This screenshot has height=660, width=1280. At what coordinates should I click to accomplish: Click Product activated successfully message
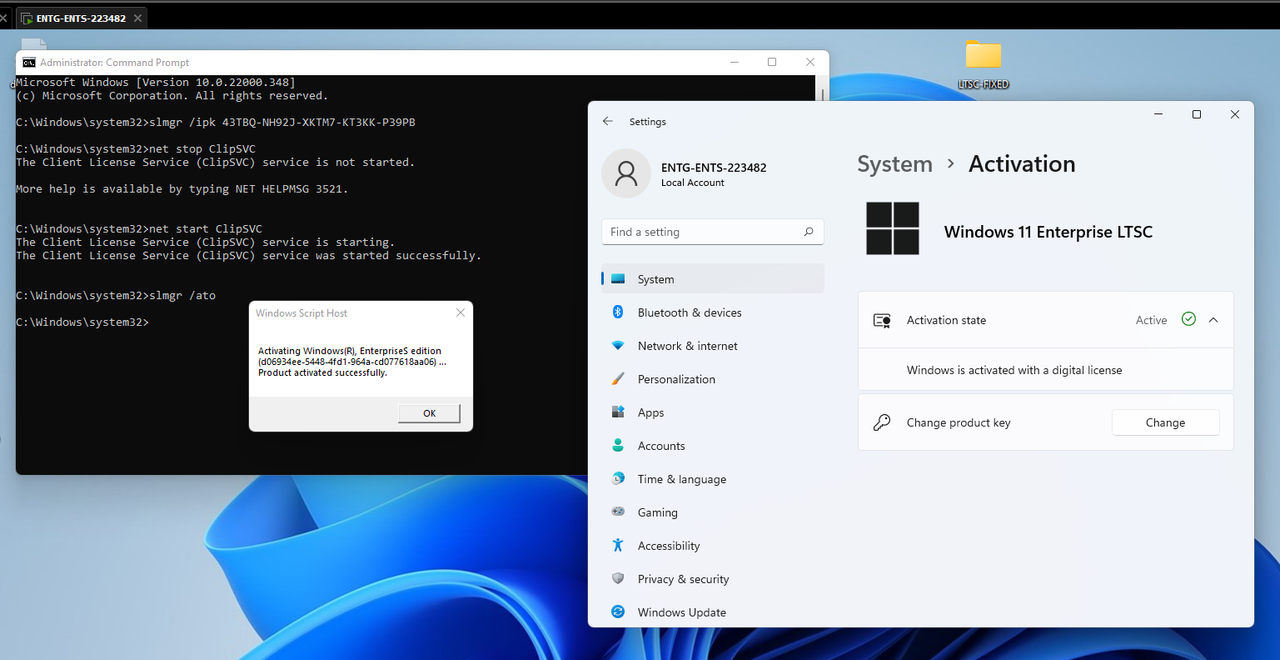click(x=322, y=373)
